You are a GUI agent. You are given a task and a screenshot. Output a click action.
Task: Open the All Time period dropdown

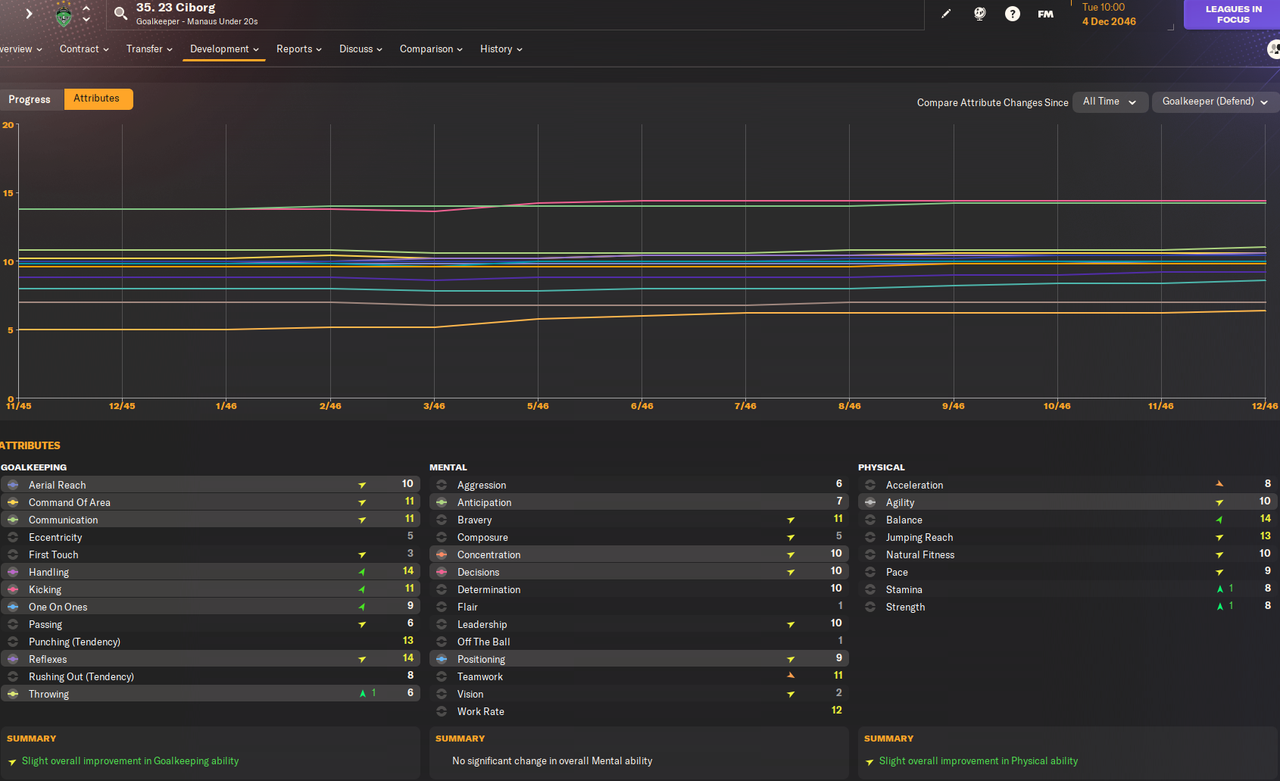(x=1109, y=102)
